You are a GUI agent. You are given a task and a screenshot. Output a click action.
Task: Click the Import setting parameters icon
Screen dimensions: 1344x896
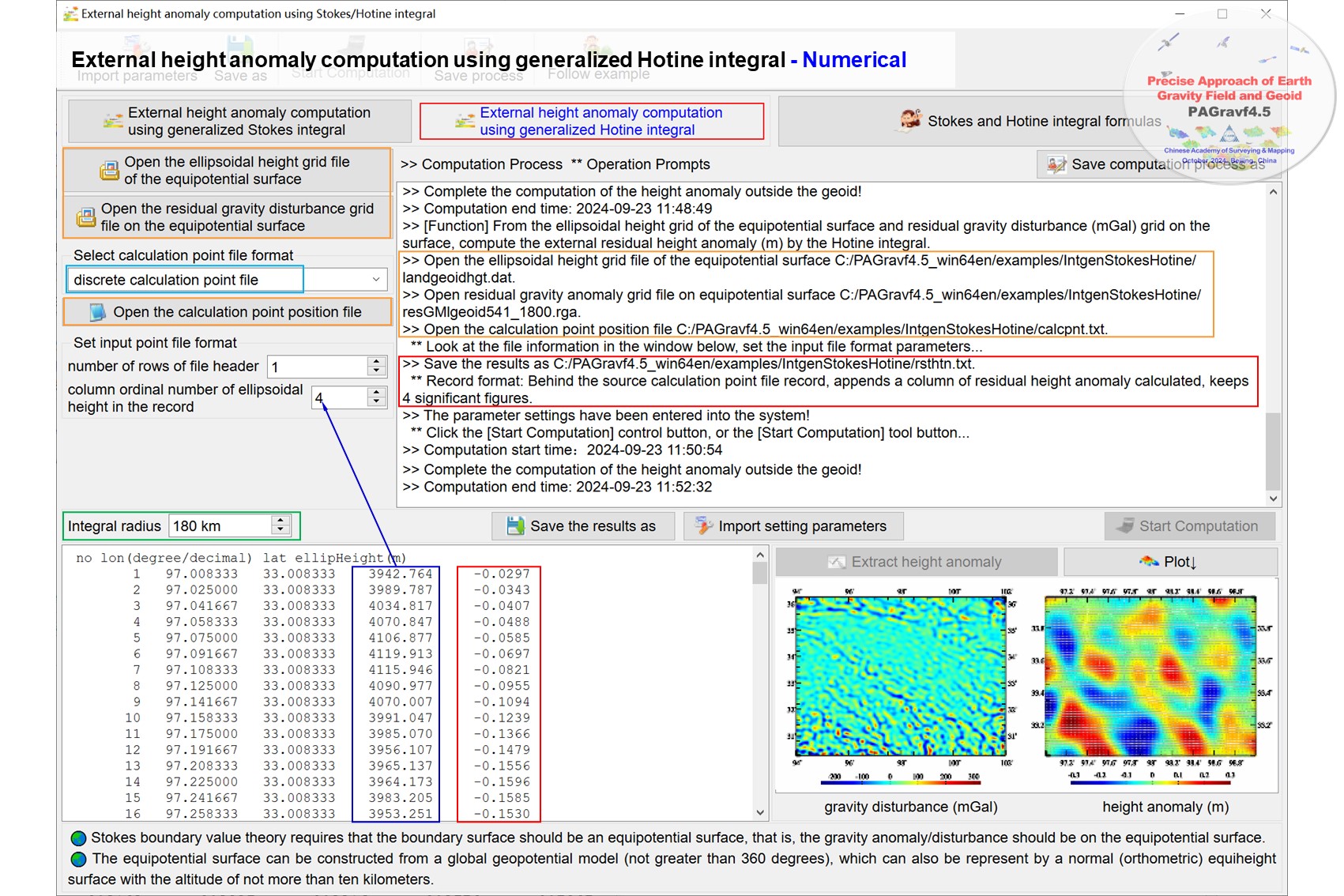point(702,526)
